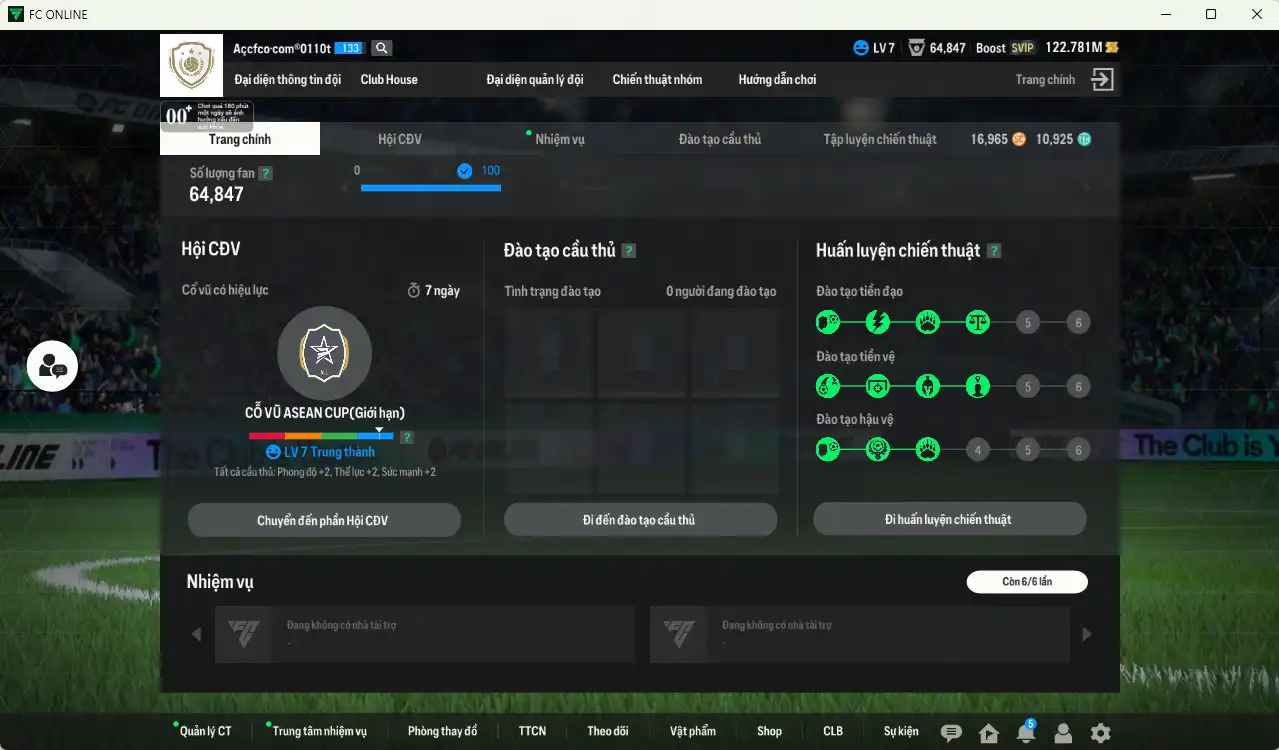Switch to the Nhiệm vụ tab
Screen dimensions: 1279x750
coord(560,139)
